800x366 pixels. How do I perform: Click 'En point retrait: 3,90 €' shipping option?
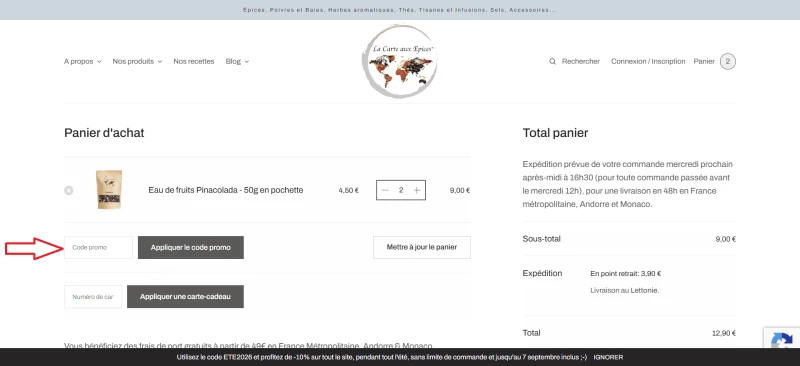[626, 274]
